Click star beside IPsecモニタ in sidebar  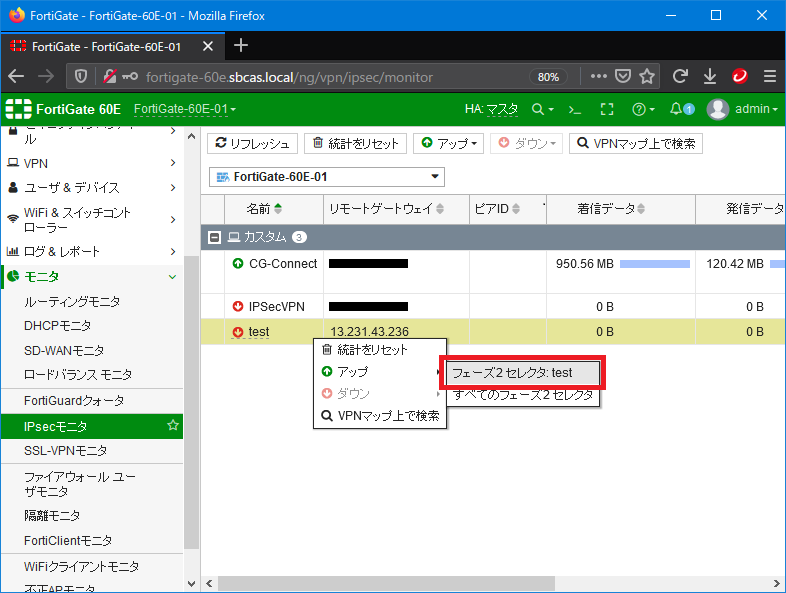(x=173, y=426)
